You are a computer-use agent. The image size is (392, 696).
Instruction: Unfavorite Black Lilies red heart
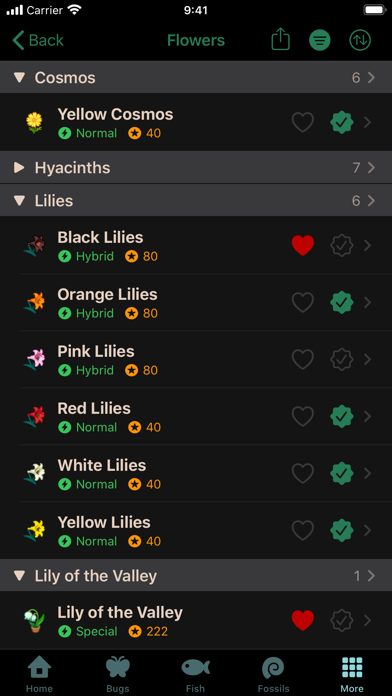(x=303, y=245)
